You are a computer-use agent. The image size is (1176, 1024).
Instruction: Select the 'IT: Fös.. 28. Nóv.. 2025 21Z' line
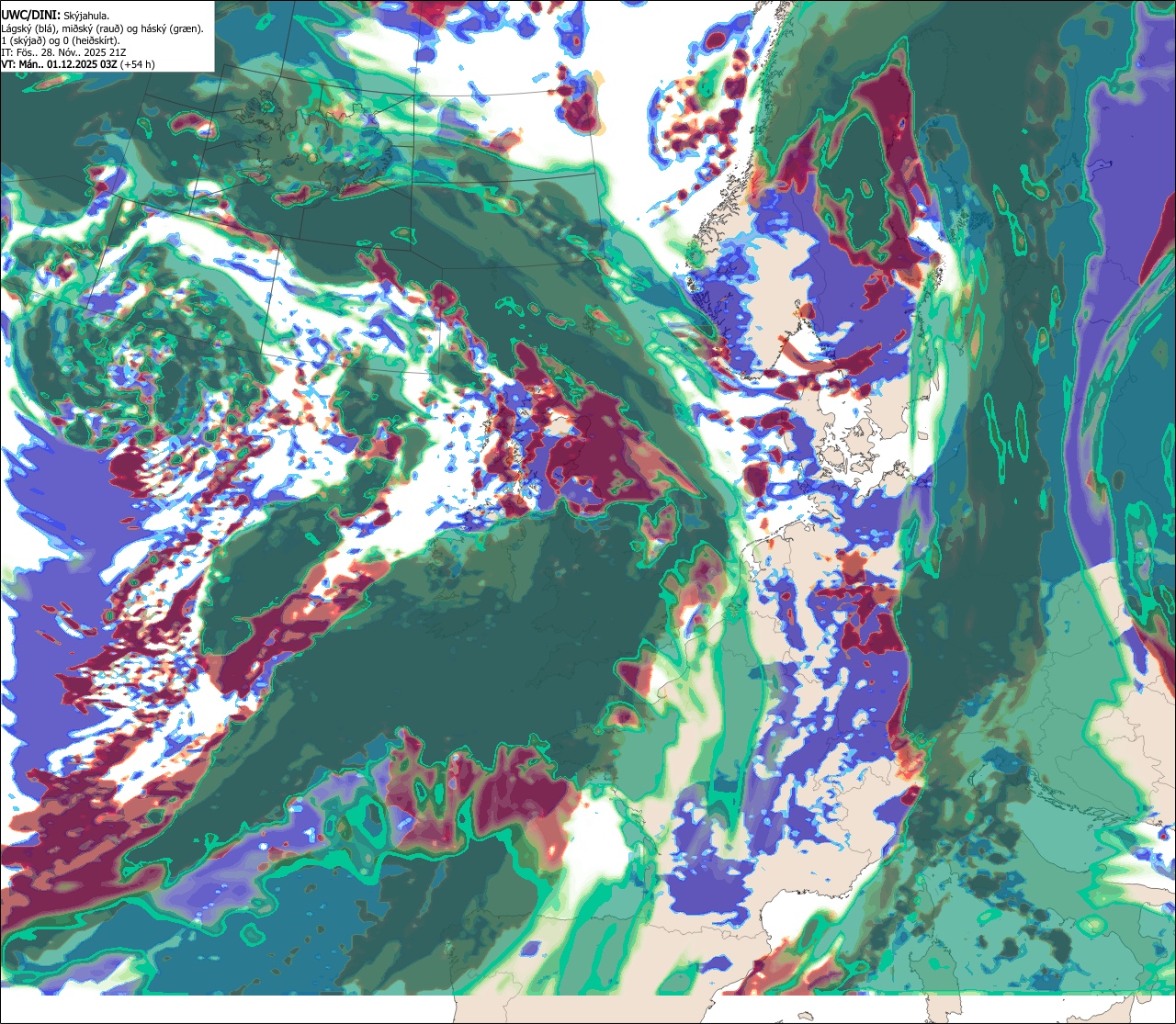(x=64, y=52)
